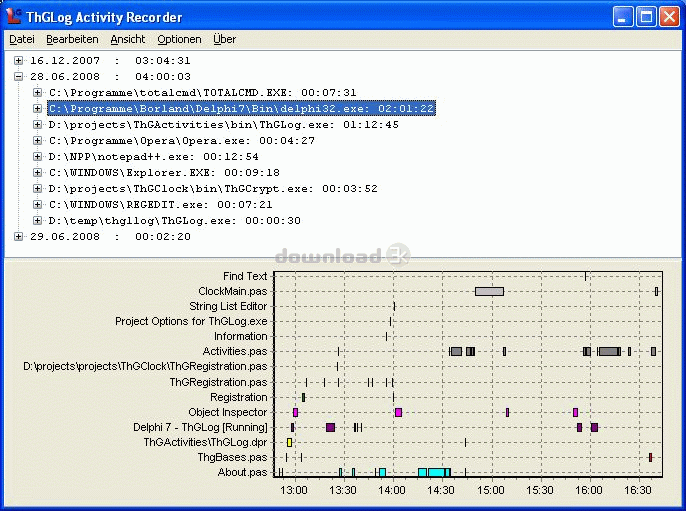Open the Datei menu
The height and width of the screenshot is (511, 686).
(21, 39)
